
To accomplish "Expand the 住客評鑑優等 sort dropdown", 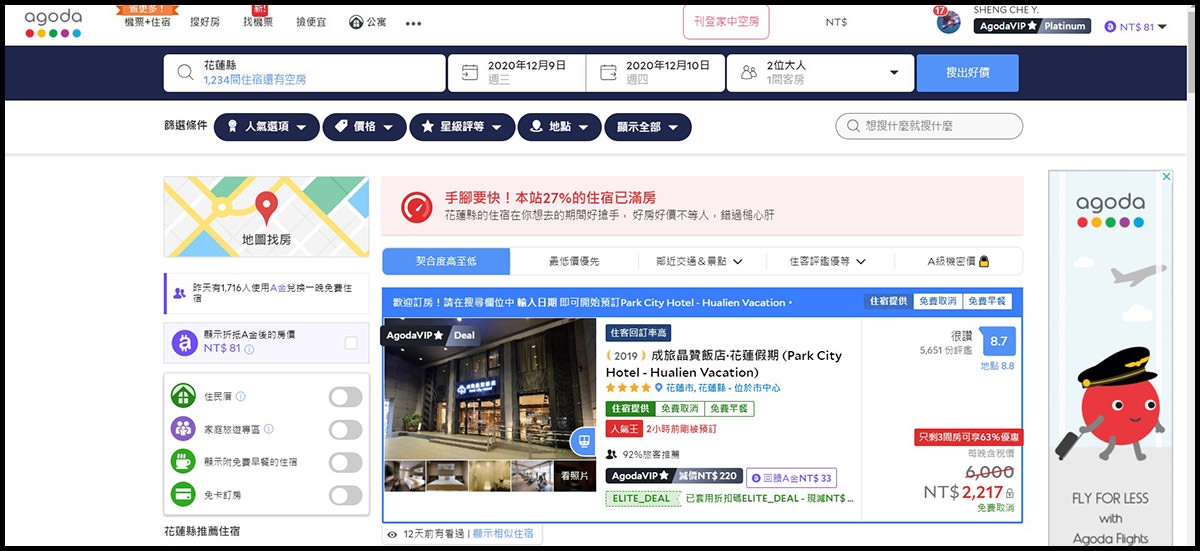I will pos(827,261).
